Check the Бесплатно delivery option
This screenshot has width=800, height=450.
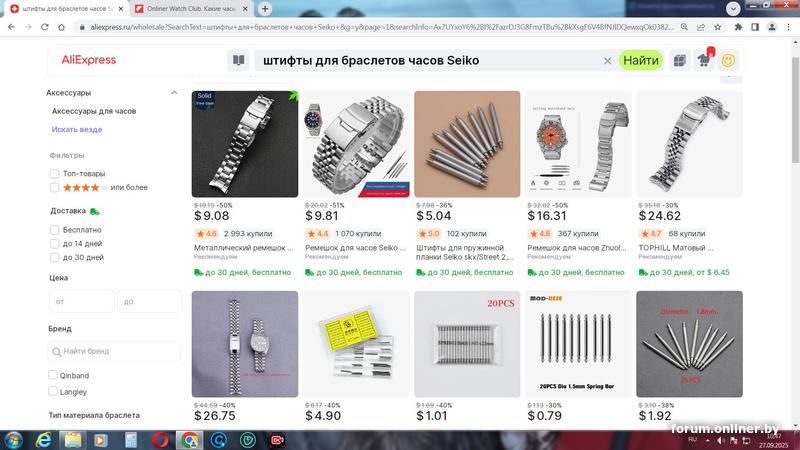[55, 230]
